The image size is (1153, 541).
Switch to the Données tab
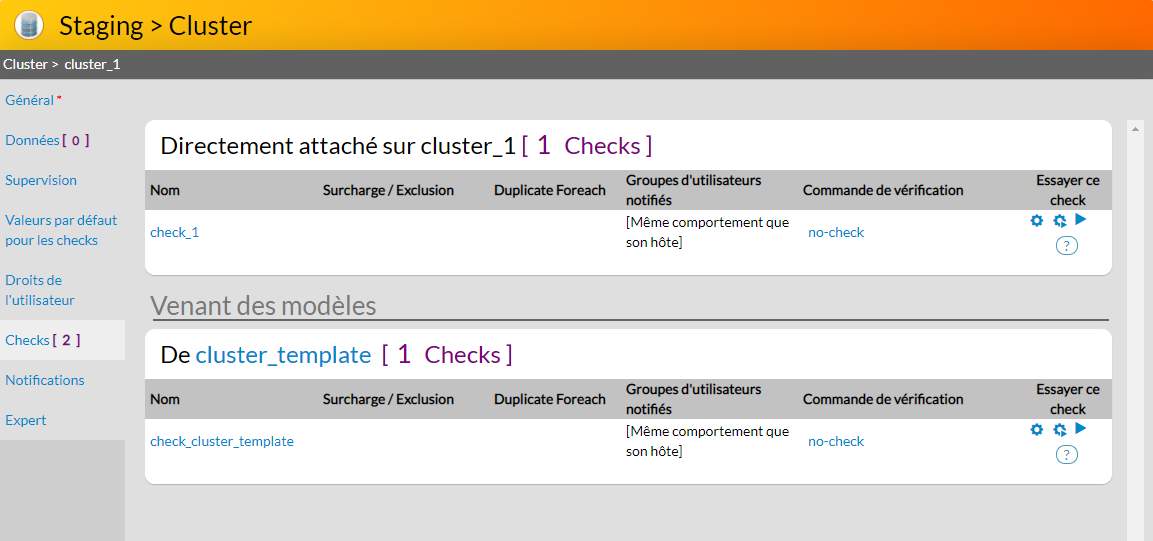32,140
